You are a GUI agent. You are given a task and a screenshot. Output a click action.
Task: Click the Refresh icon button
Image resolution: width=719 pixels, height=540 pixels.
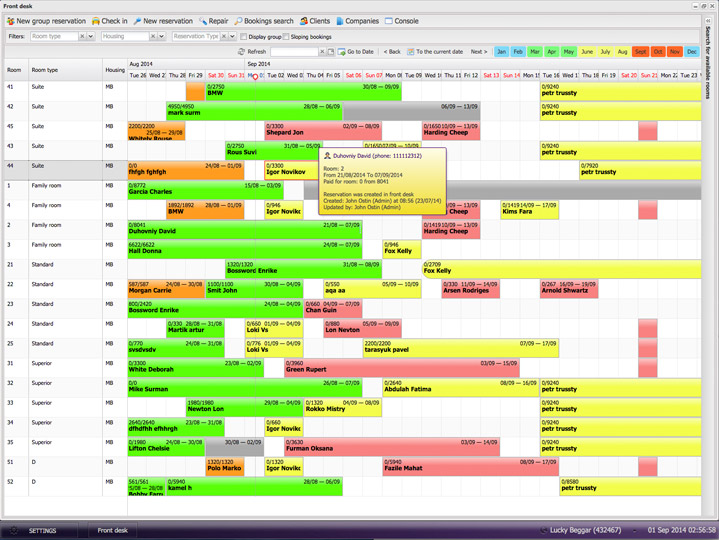[242, 52]
